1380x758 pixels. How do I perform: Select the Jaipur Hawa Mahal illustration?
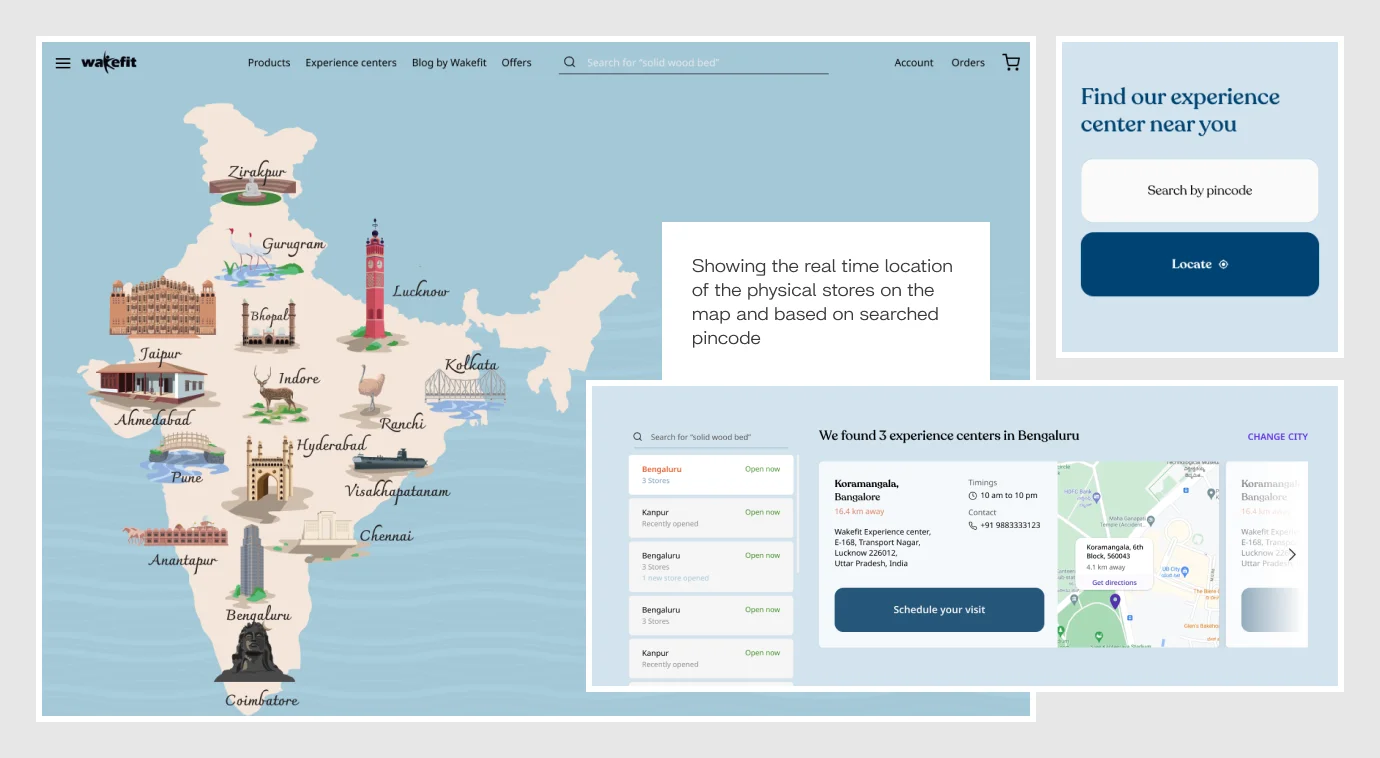[162, 308]
